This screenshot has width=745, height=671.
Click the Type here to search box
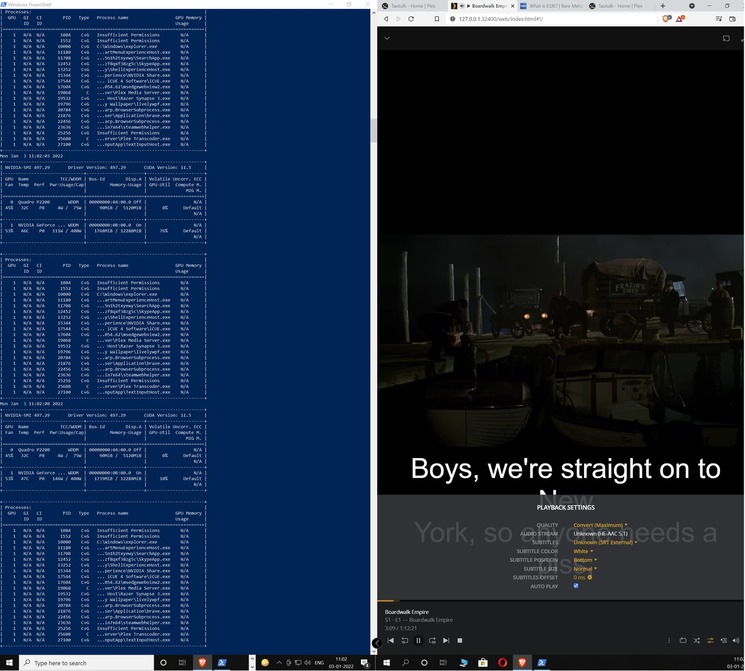pos(86,662)
